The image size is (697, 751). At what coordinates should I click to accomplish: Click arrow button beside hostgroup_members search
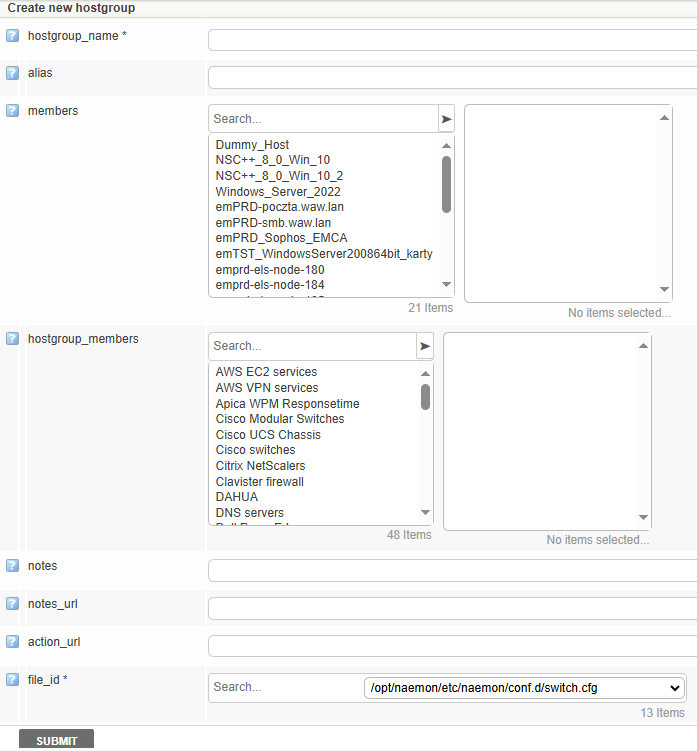[425, 346]
